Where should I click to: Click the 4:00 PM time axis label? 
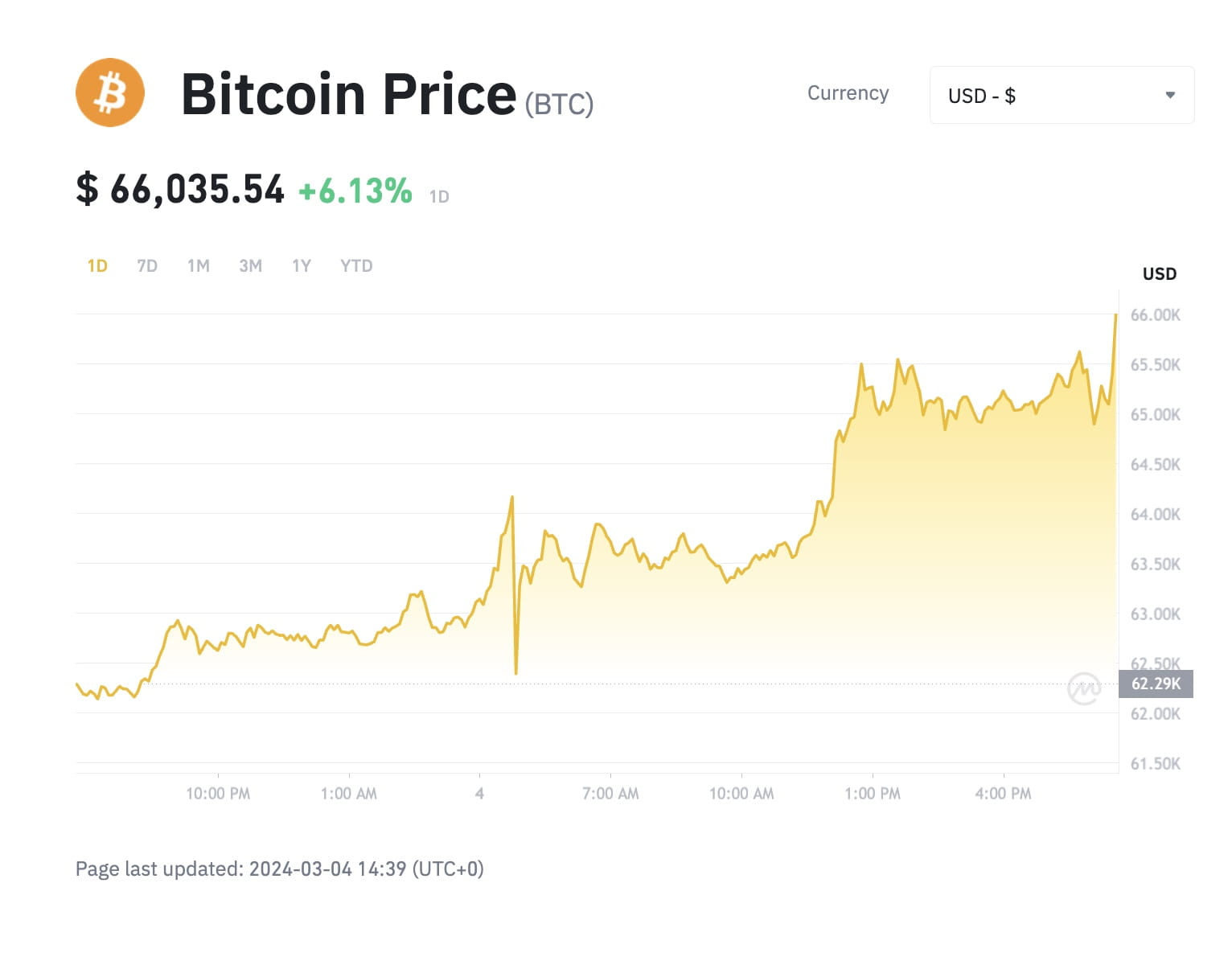pos(1003,794)
